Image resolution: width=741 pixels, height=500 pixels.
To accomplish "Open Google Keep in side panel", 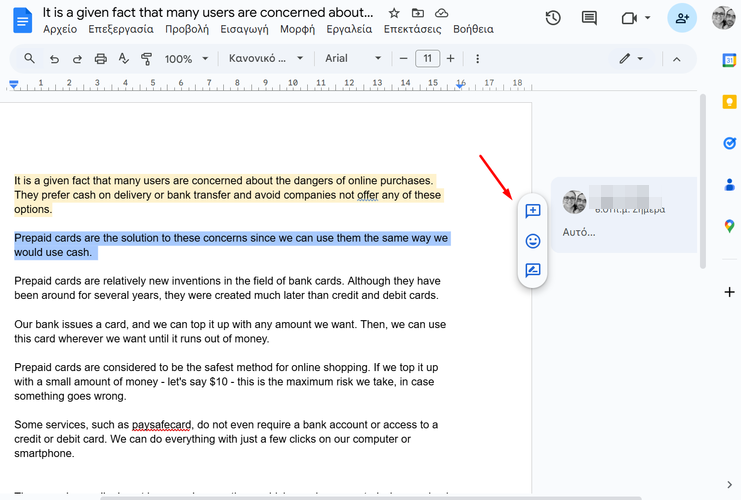I will [729, 101].
